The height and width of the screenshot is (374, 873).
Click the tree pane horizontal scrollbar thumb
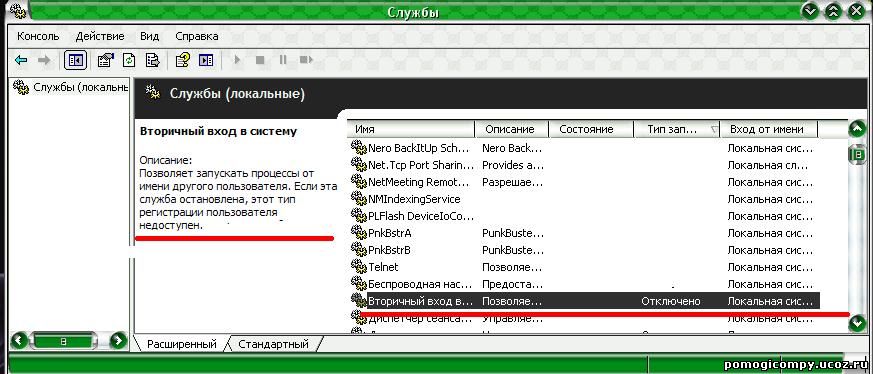[63, 341]
